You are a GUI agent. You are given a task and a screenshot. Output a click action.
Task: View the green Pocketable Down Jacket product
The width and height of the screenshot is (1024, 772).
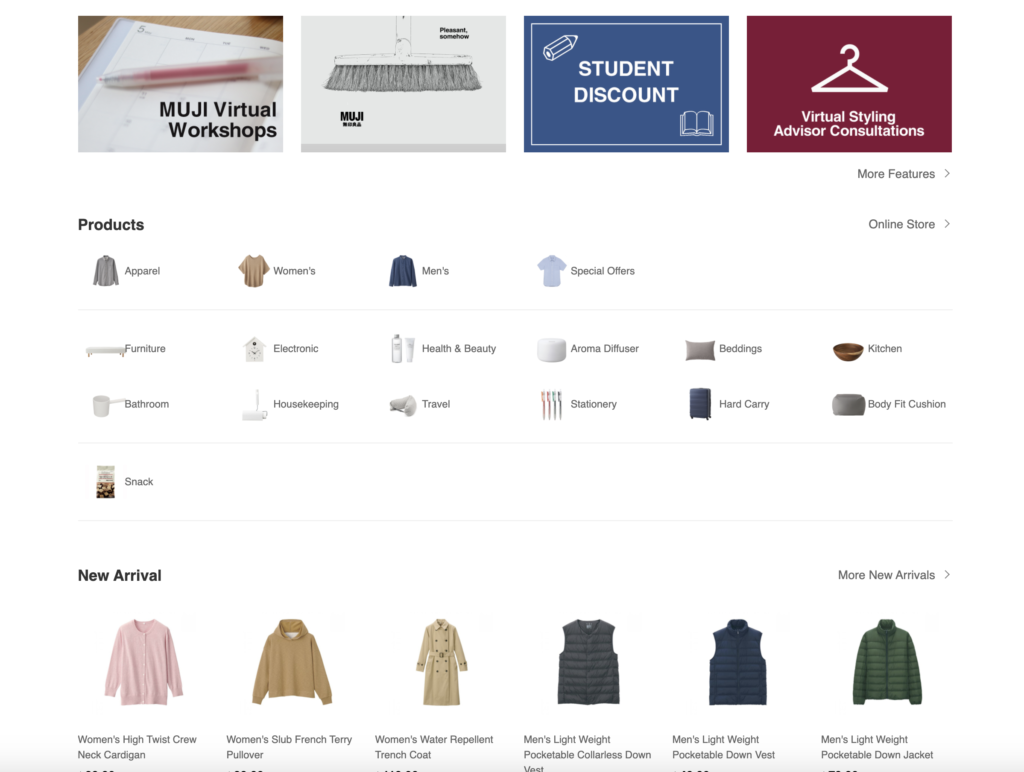pyautogui.click(x=887, y=662)
